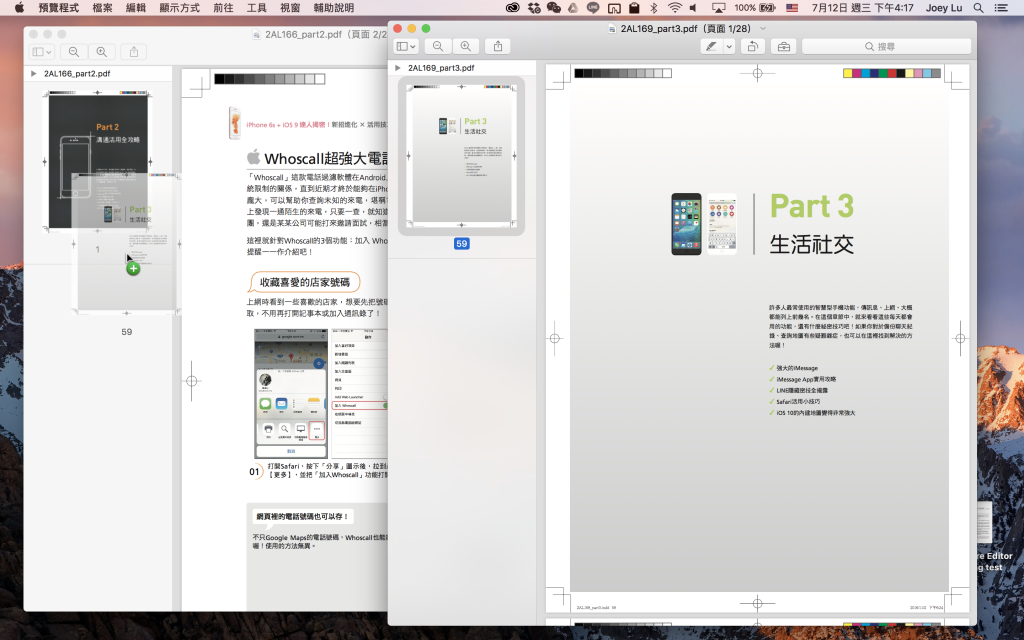Click the 搜尋 search field
The width and height of the screenshot is (1024, 640).
tap(886, 46)
